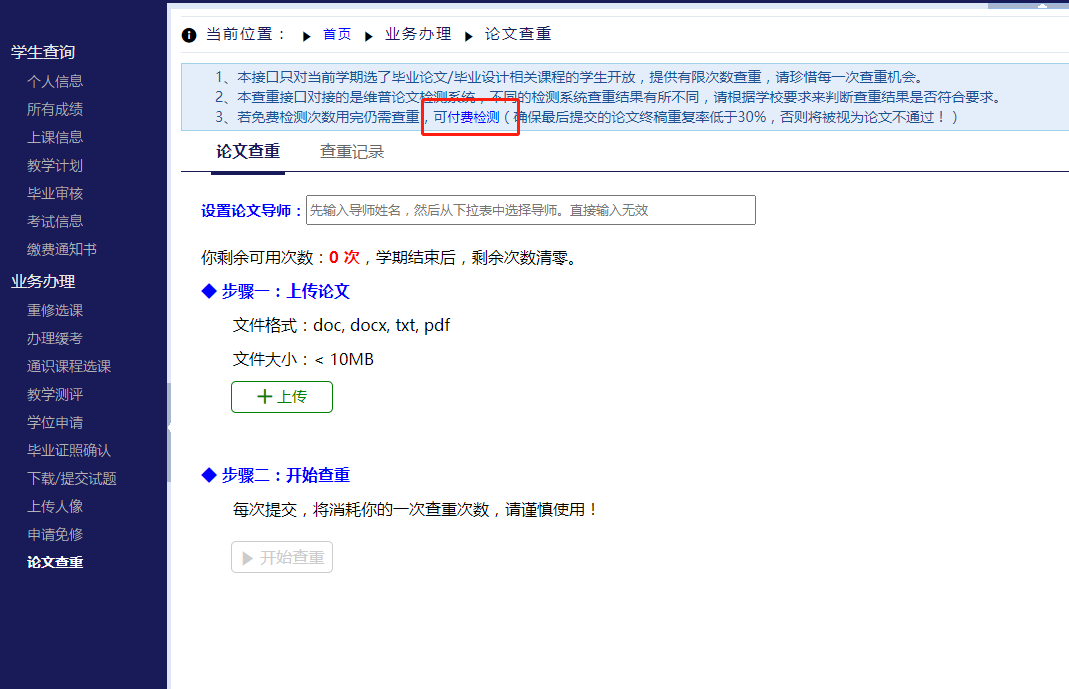Select 教学计划 from the sidebar
This screenshot has width=1069, height=689.
pos(55,165)
